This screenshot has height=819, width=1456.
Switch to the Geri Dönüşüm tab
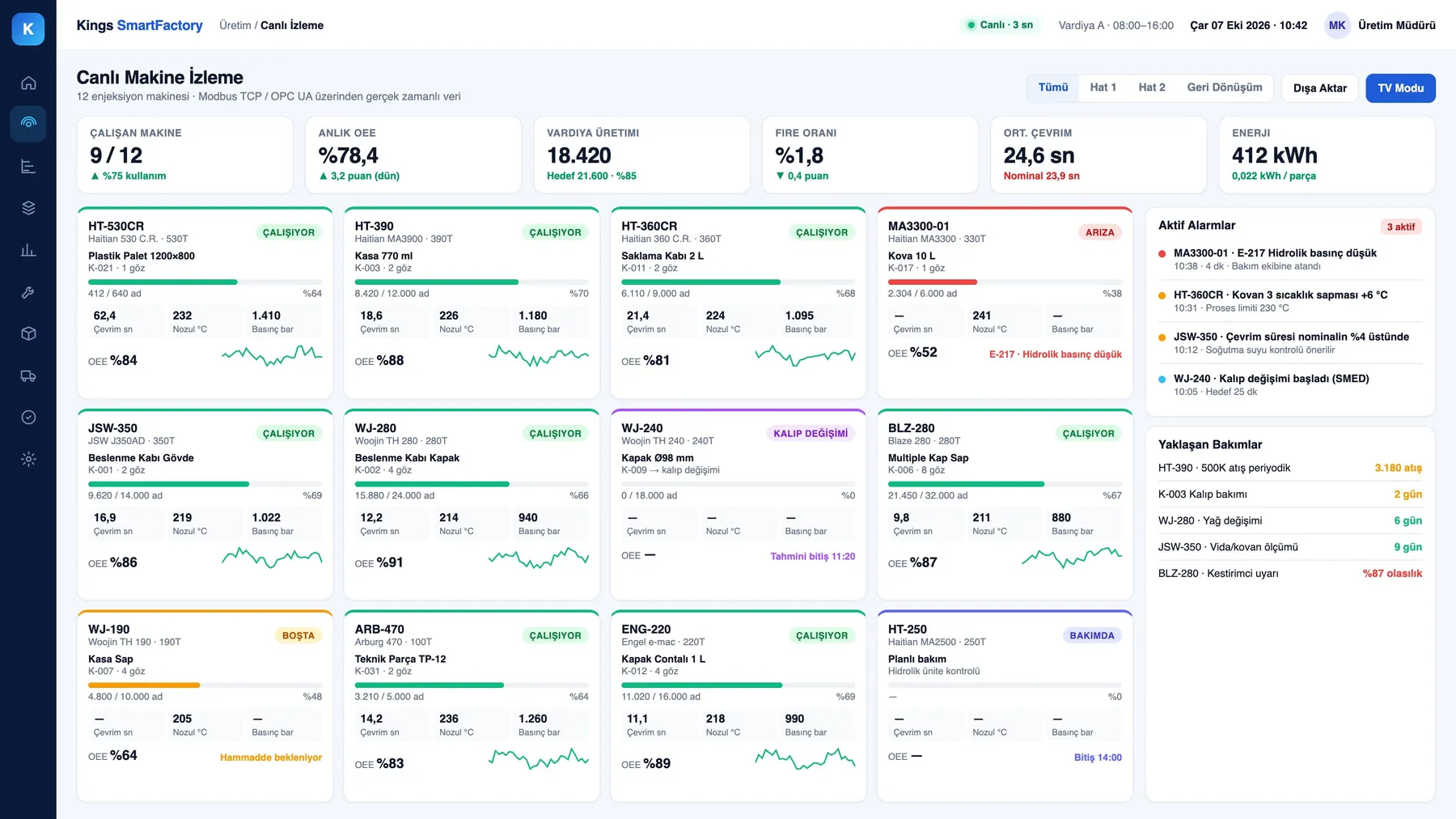[x=1225, y=87]
